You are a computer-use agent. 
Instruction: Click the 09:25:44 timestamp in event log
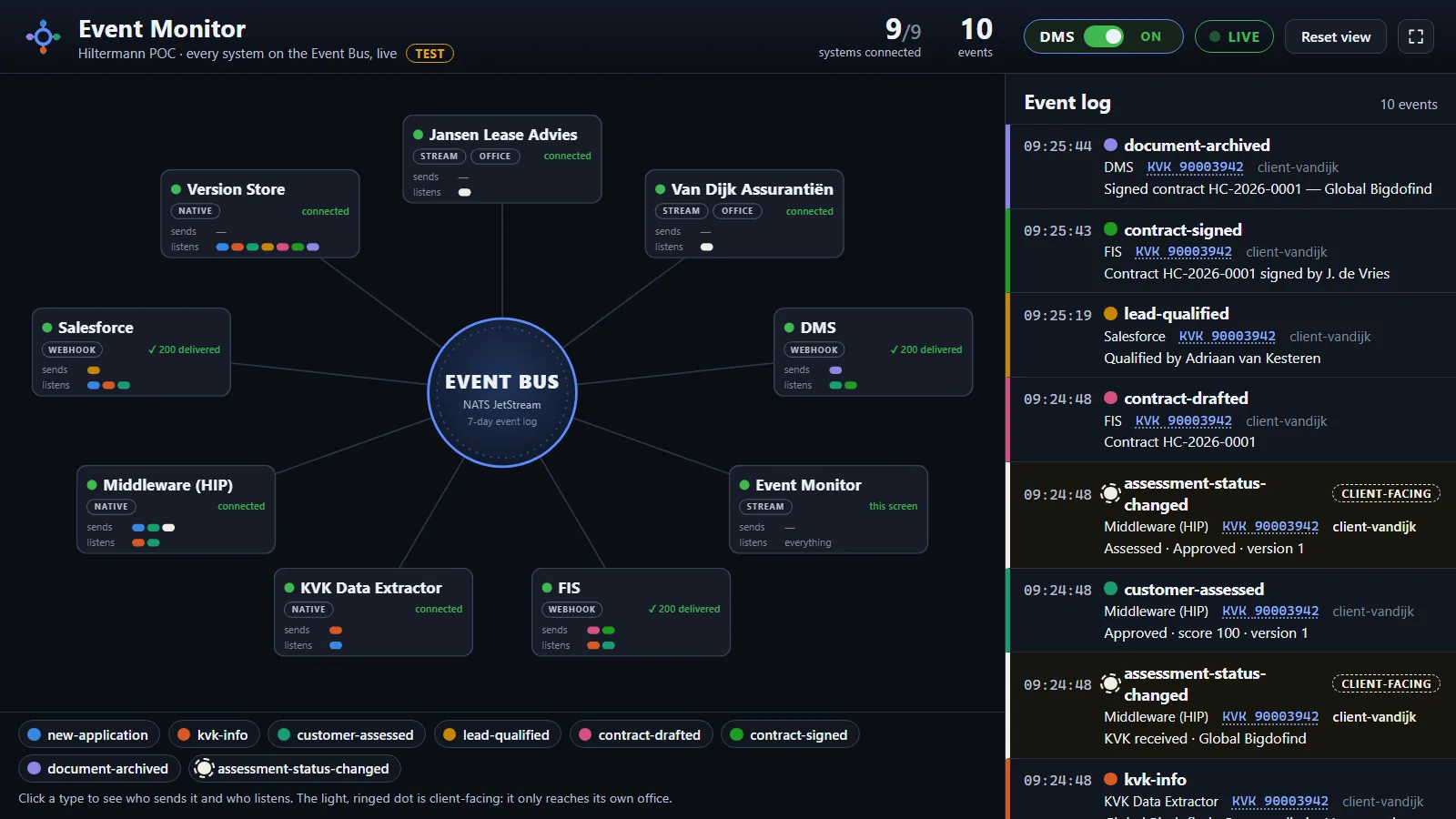[x=1057, y=147]
